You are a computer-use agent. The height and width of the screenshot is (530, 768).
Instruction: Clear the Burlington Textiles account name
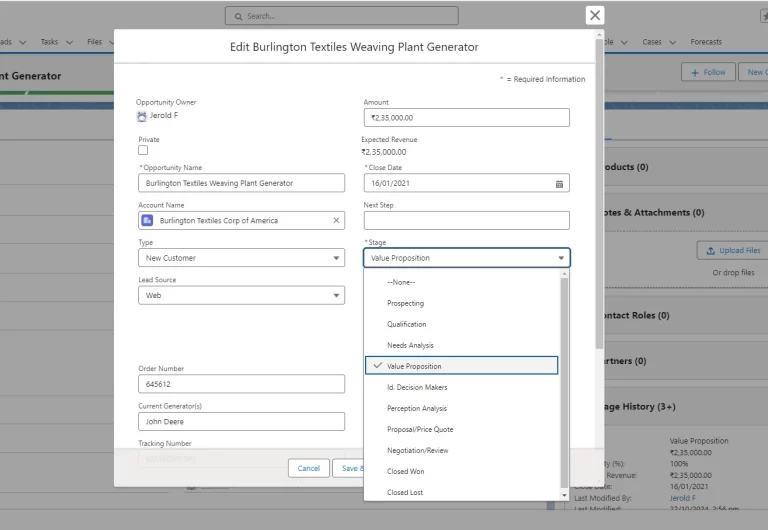point(336,220)
